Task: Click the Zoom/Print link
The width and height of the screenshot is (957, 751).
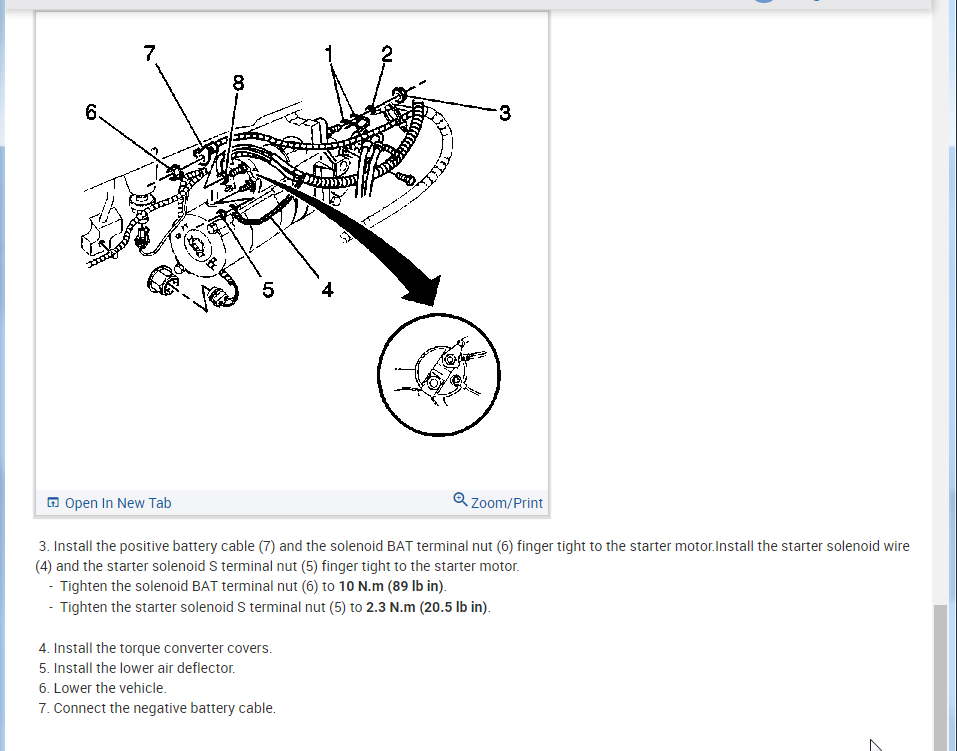Action: (x=507, y=503)
